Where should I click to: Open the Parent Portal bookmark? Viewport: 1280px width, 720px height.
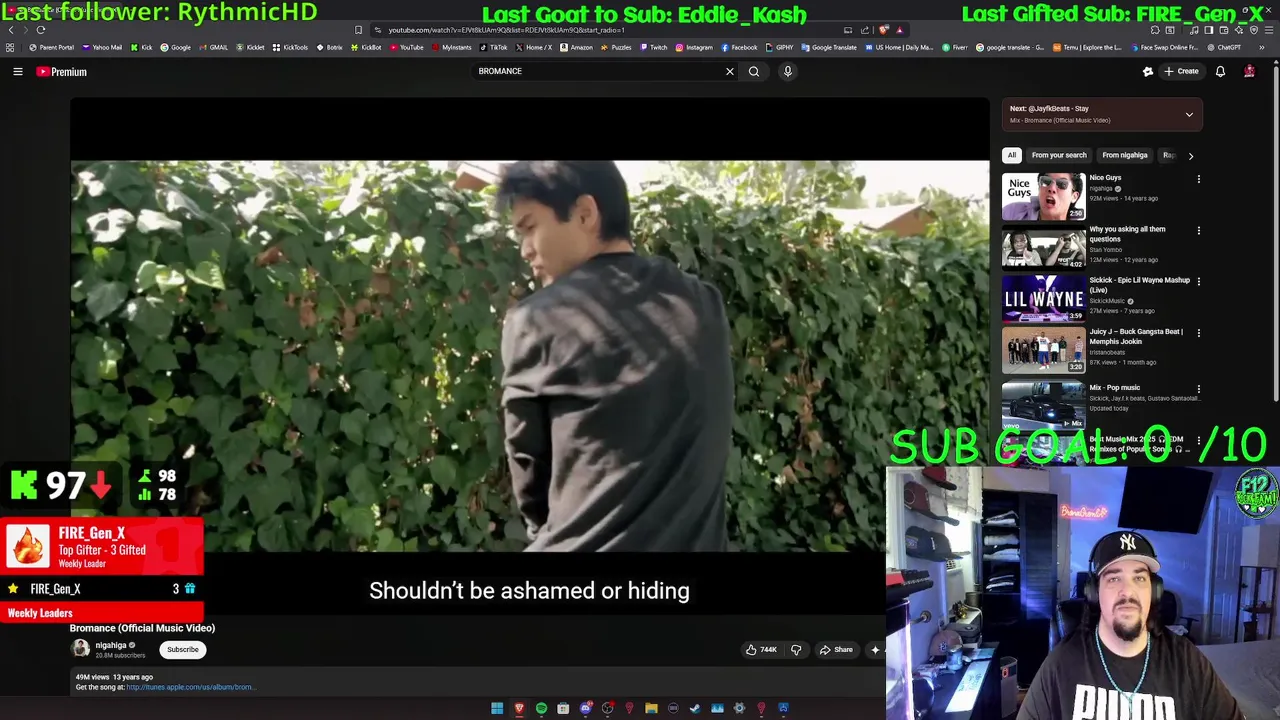click(51, 47)
